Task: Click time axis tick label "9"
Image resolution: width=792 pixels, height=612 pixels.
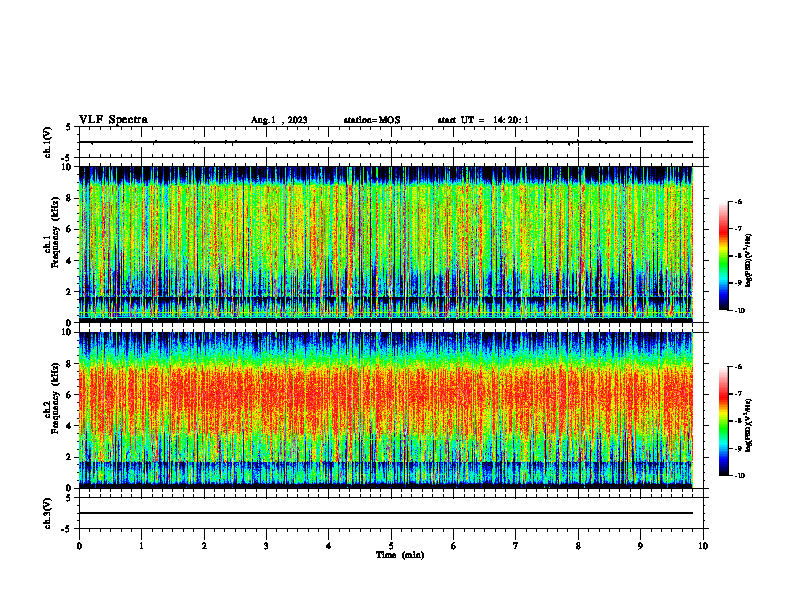Action: coord(640,546)
